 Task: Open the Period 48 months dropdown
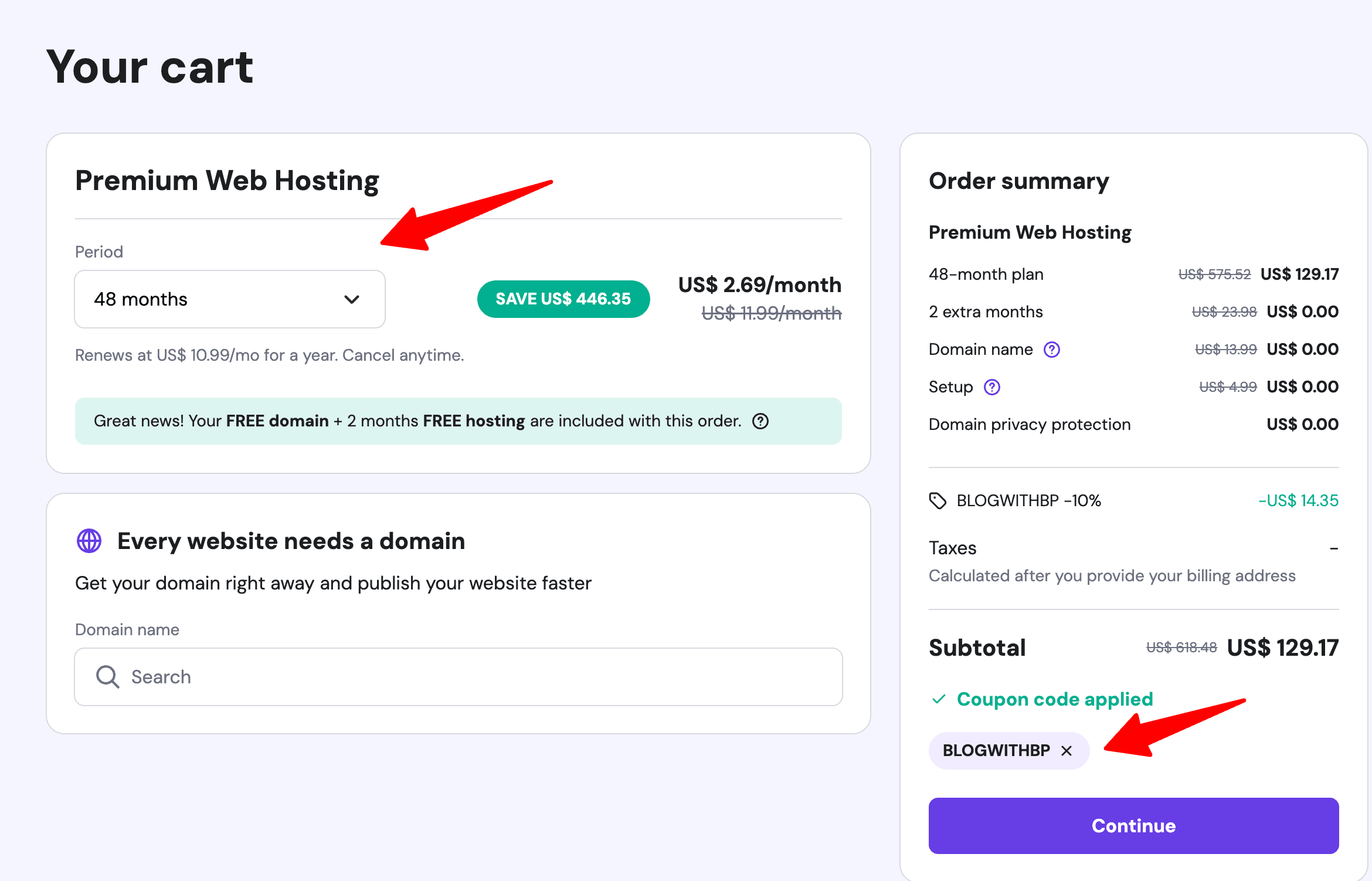click(229, 299)
